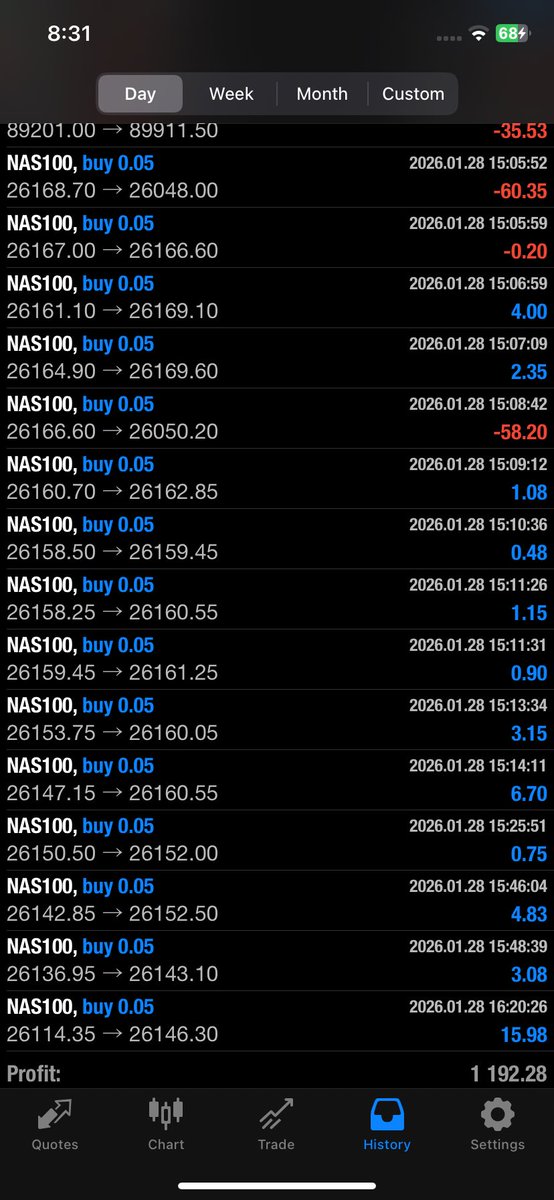The width and height of the screenshot is (554, 1200).
Task: Tap price range 26158.25 → 26160.55
Action: pos(112,612)
